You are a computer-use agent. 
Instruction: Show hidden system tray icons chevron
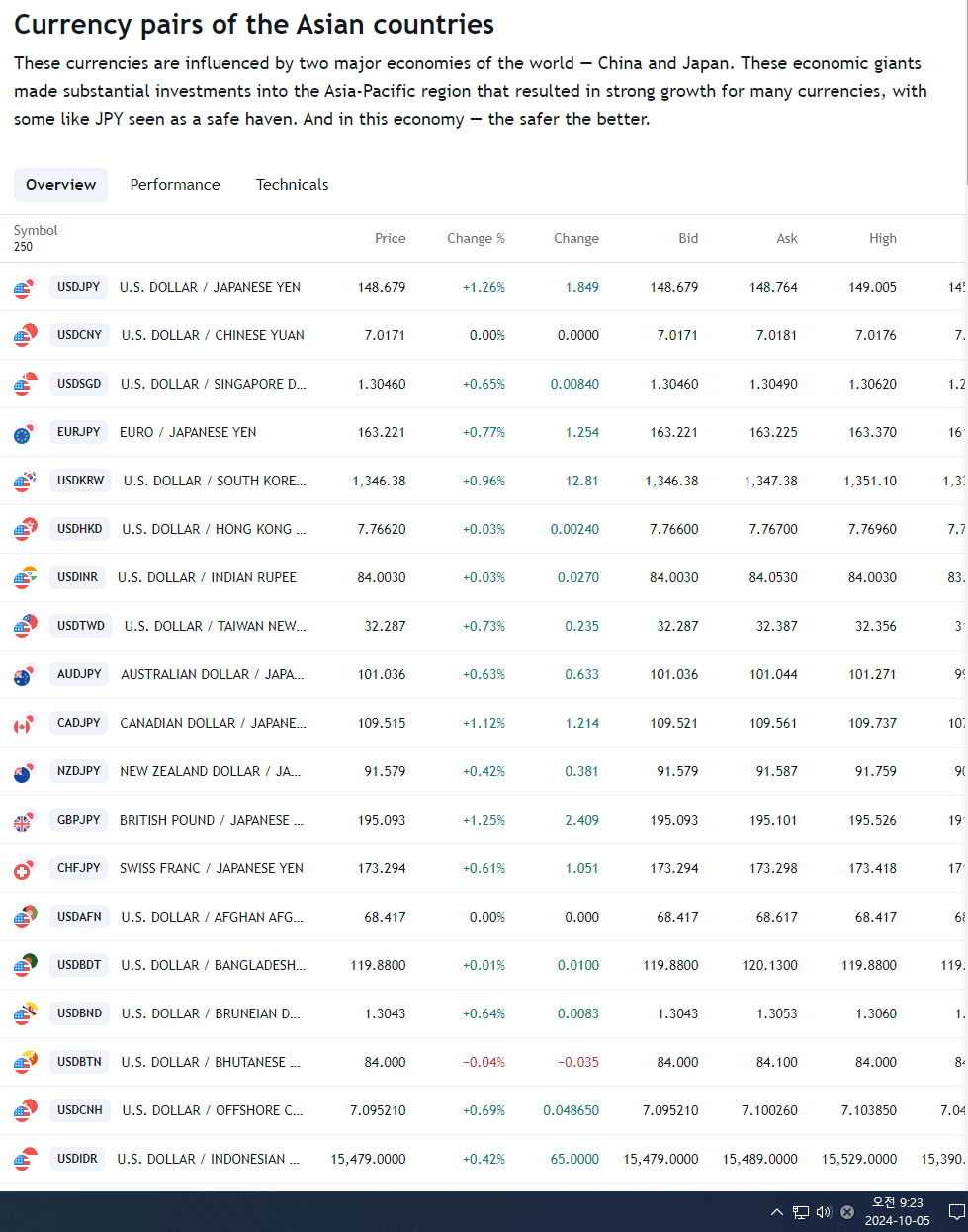click(x=777, y=1212)
